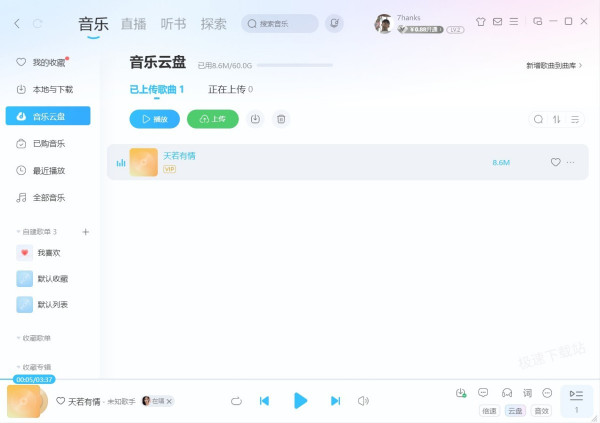Image resolution: width=600 pixels, height=423 pixels.
Task: Click the playing equalizer icon on song row
Action: (x=121, y=163)
